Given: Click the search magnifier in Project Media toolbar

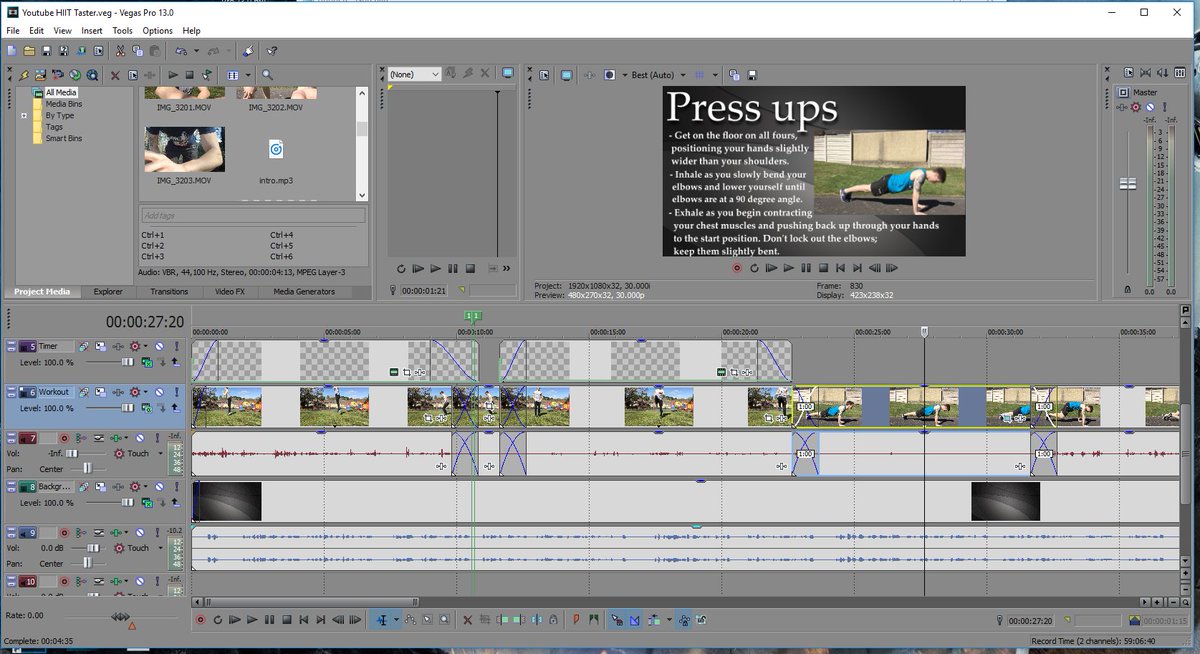Looking at the screenshot, I should pyautogui.click(x=267, y=75).
